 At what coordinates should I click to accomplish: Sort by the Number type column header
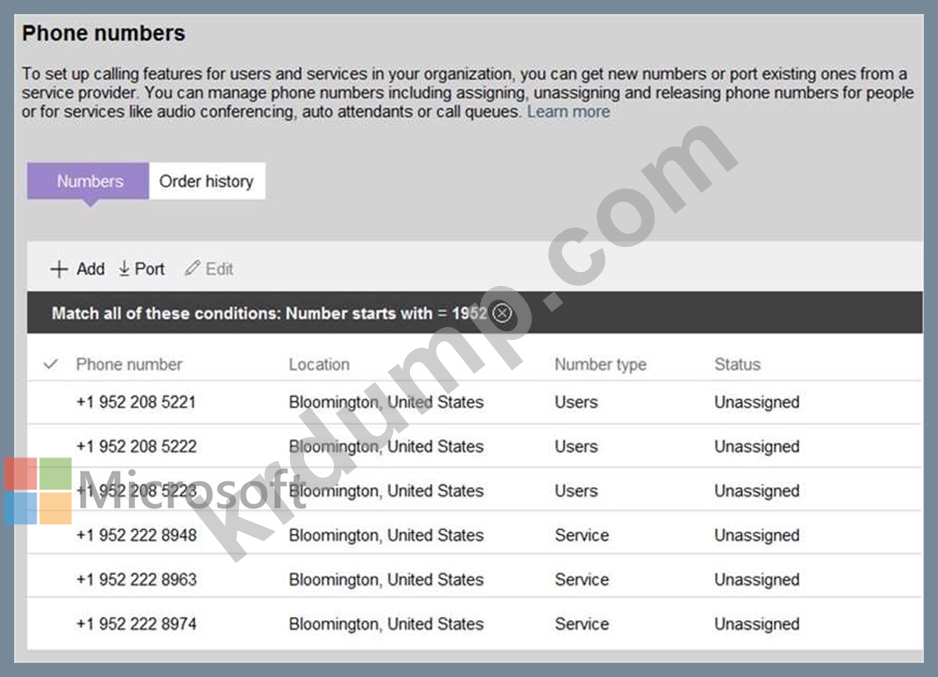coord(600,364)
